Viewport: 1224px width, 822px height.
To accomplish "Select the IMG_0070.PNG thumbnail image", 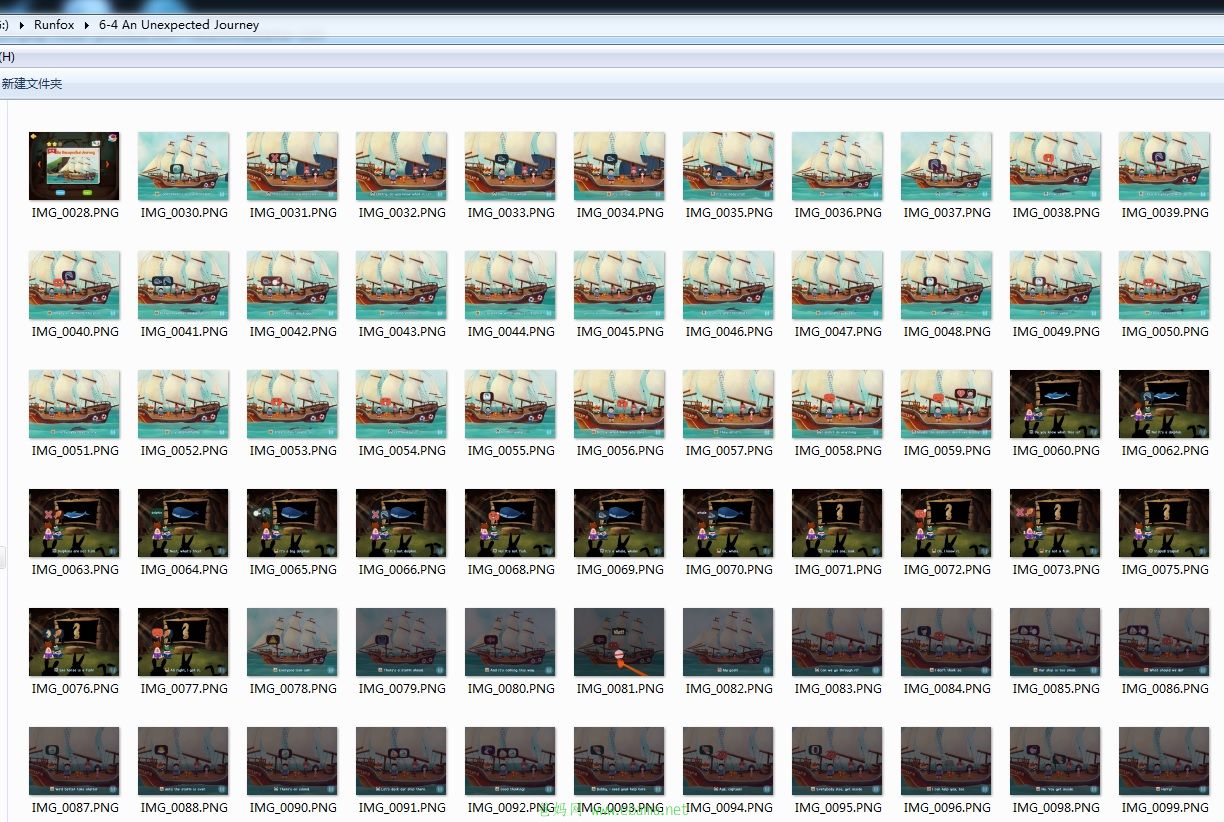I will click(728, 523).
